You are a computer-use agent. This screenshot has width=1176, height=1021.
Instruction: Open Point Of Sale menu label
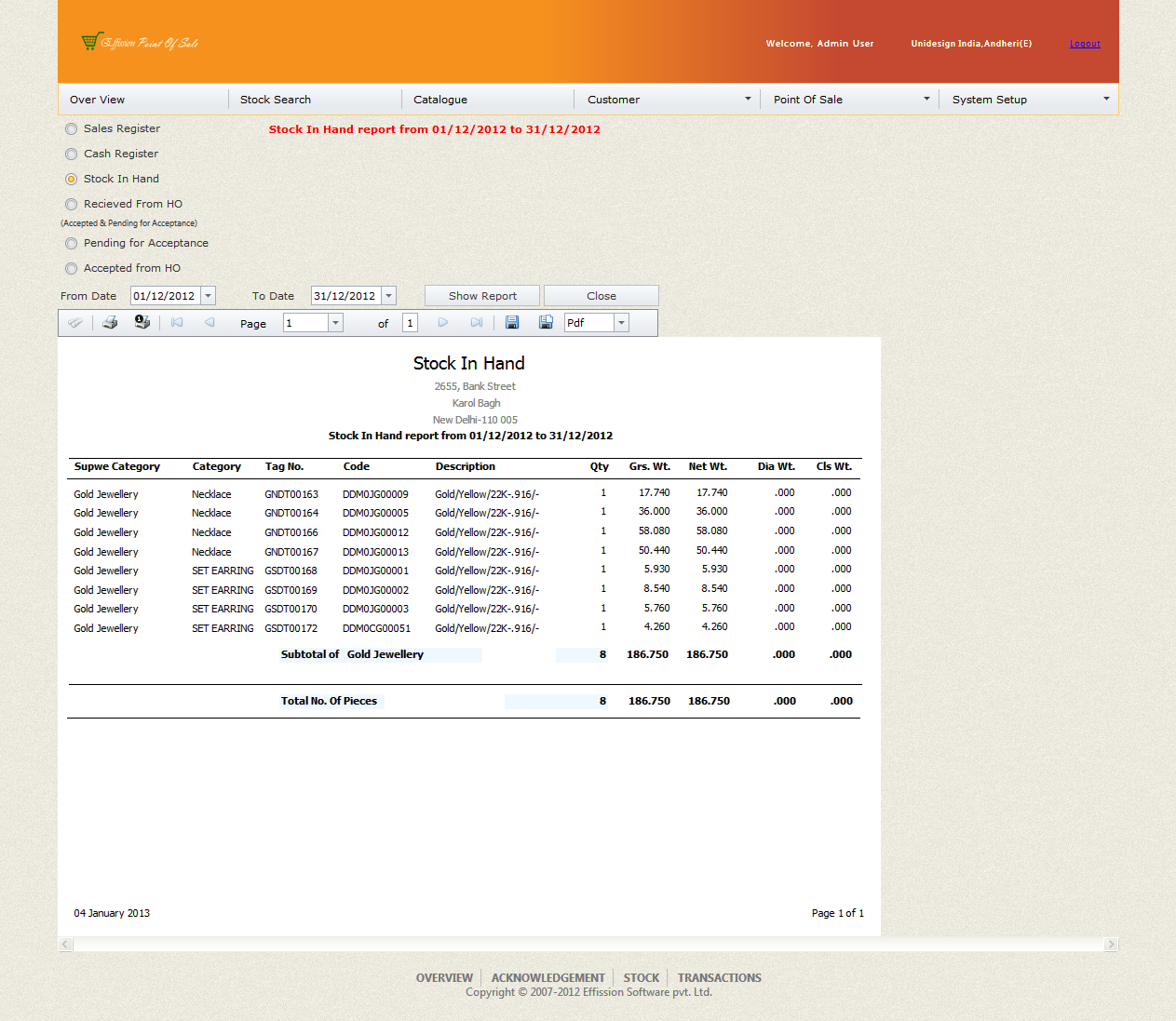click(808, 100)
